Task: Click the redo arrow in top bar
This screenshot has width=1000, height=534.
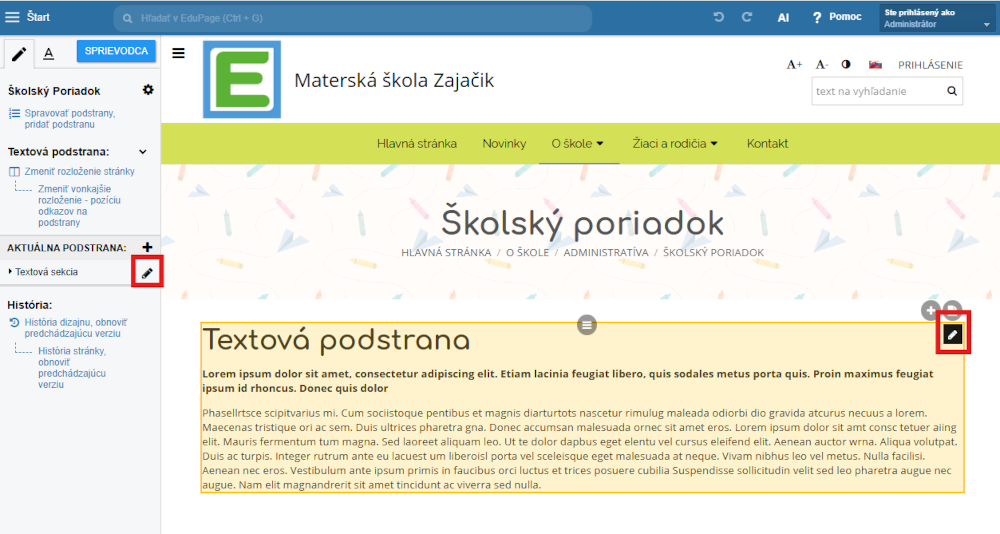Action: (746, 18)
